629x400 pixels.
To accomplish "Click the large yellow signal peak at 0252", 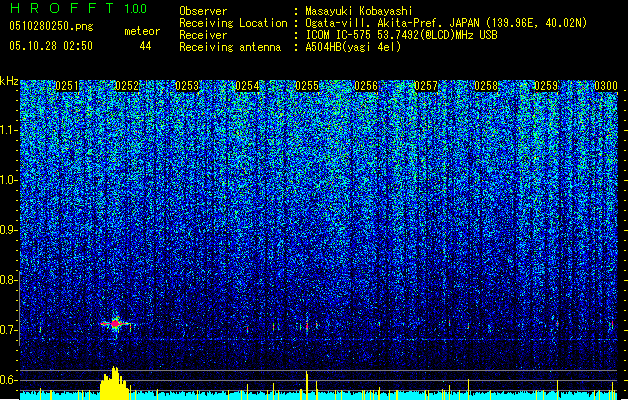I will pos(114,383).
